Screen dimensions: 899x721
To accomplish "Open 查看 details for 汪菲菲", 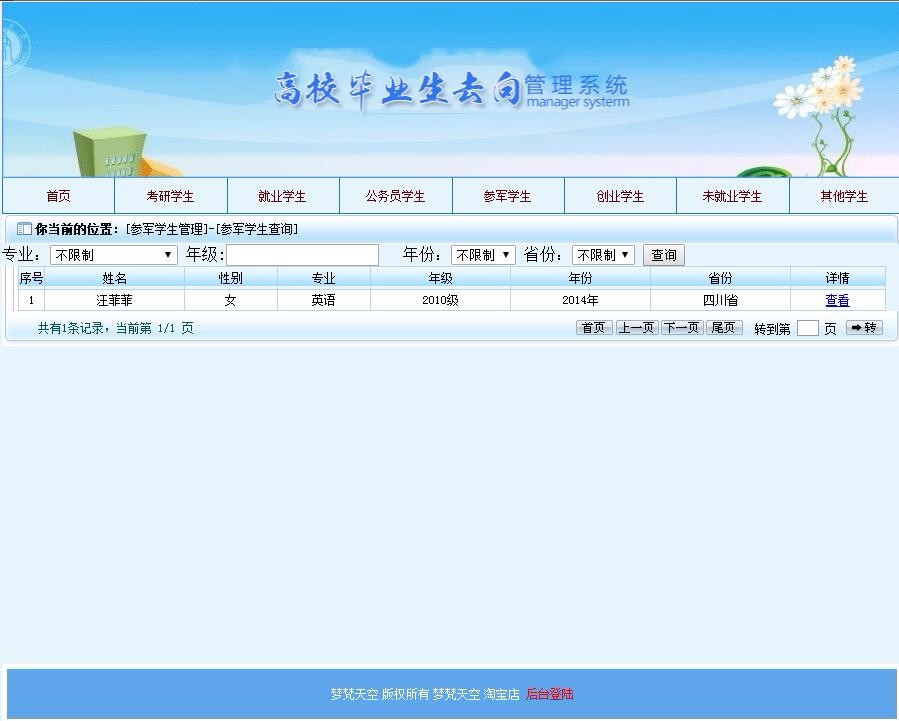I will (x=837, y=300).
